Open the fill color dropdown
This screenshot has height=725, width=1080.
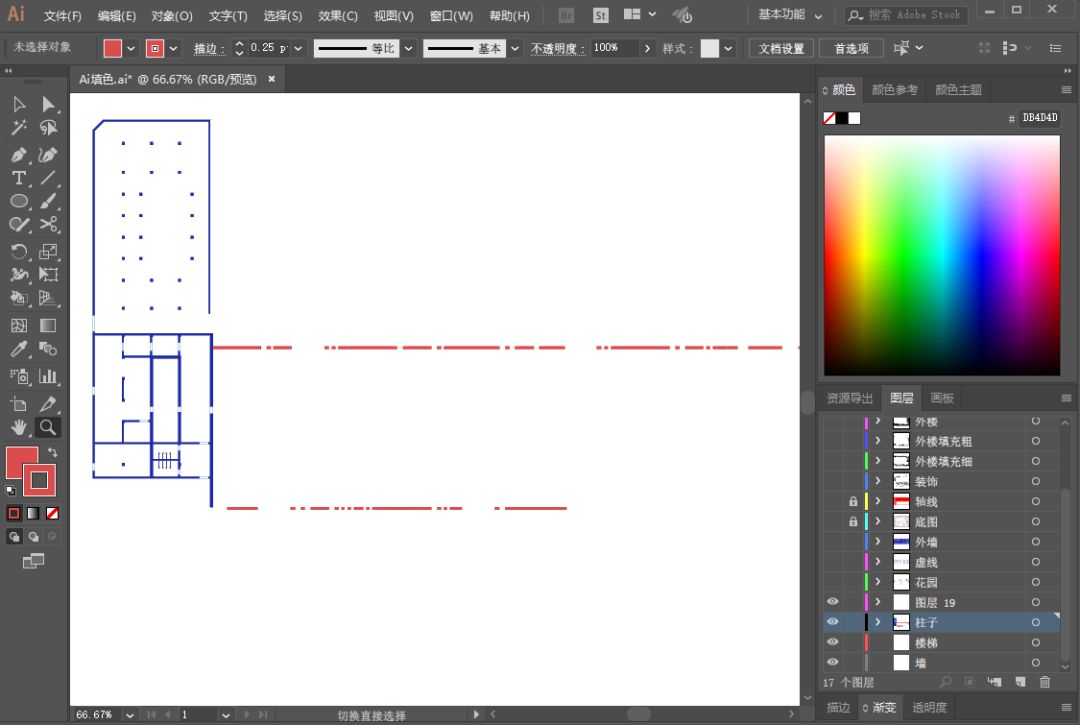pyautogui.click(x=131, y=48)
